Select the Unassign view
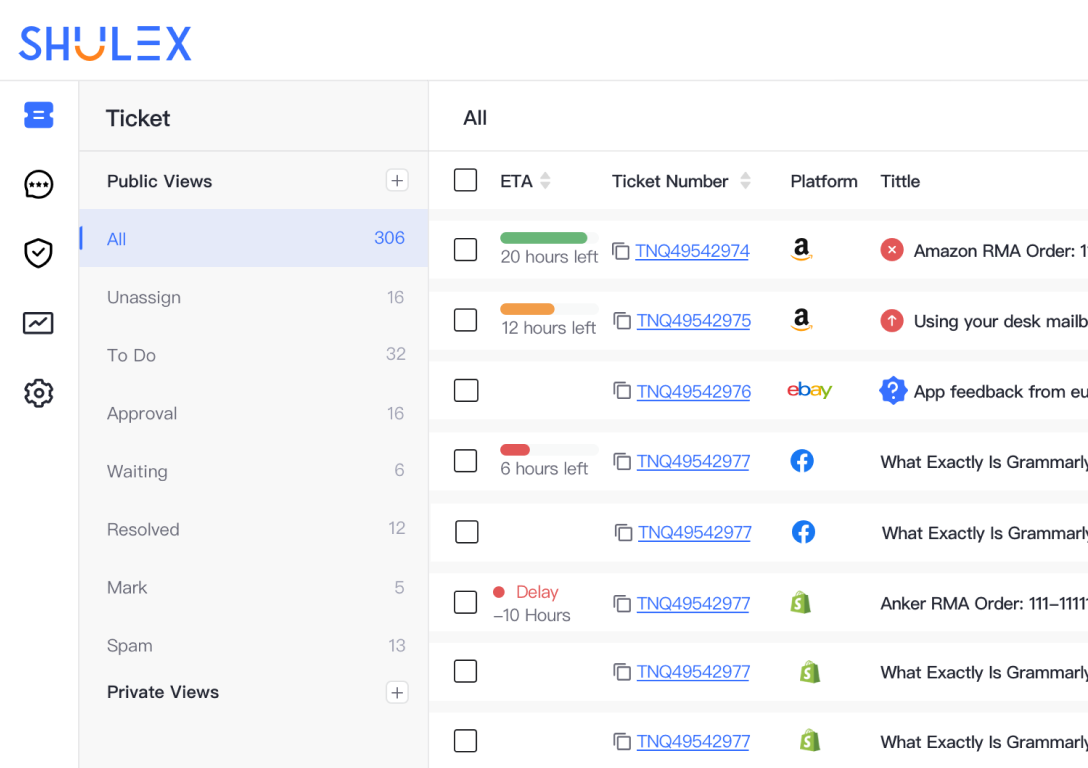The image size is (1088, 768). pyautogui.click(x=144, y=297)
